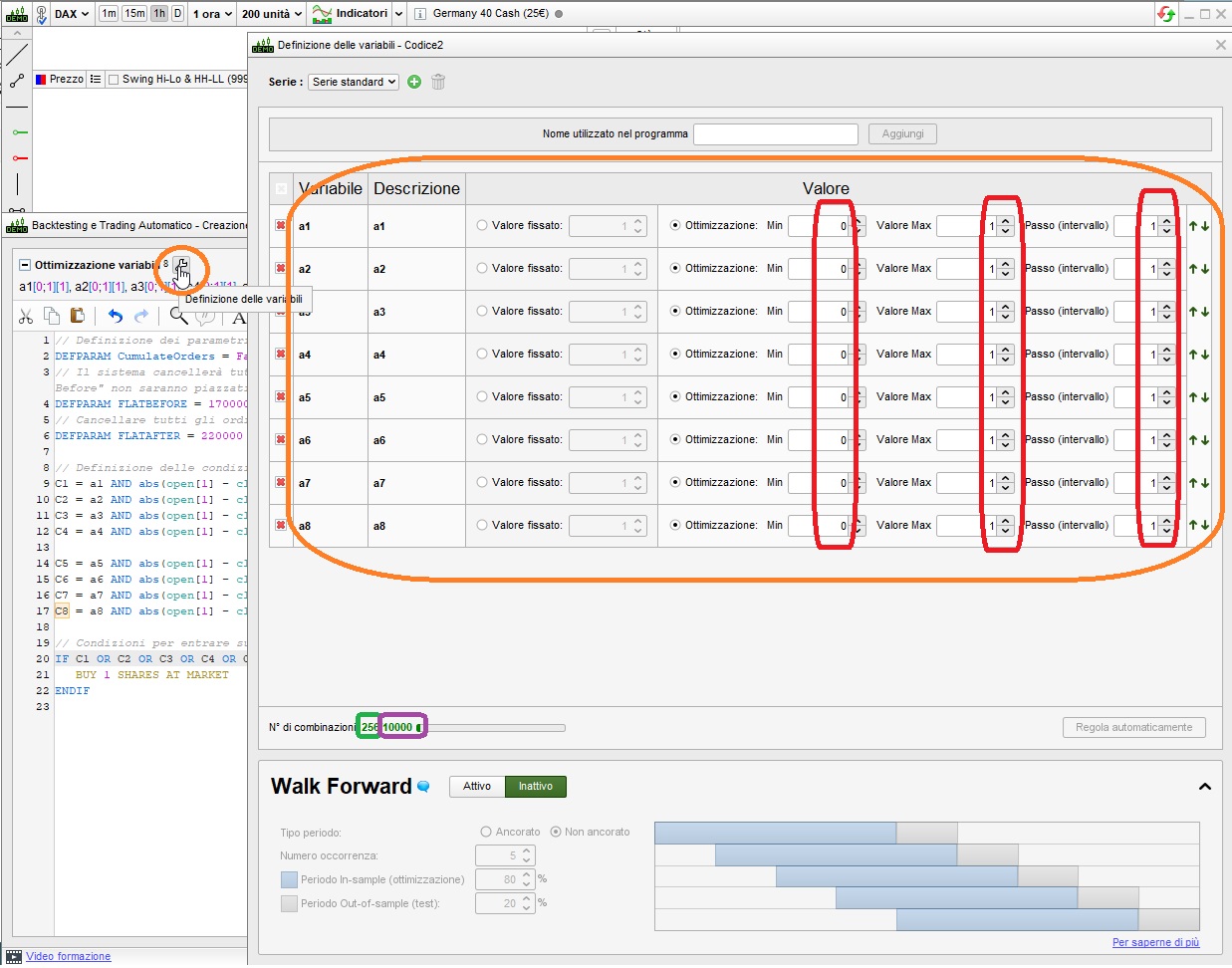Delete variable a2 with red X icon
1232x968 pixels.
(281, 269)
